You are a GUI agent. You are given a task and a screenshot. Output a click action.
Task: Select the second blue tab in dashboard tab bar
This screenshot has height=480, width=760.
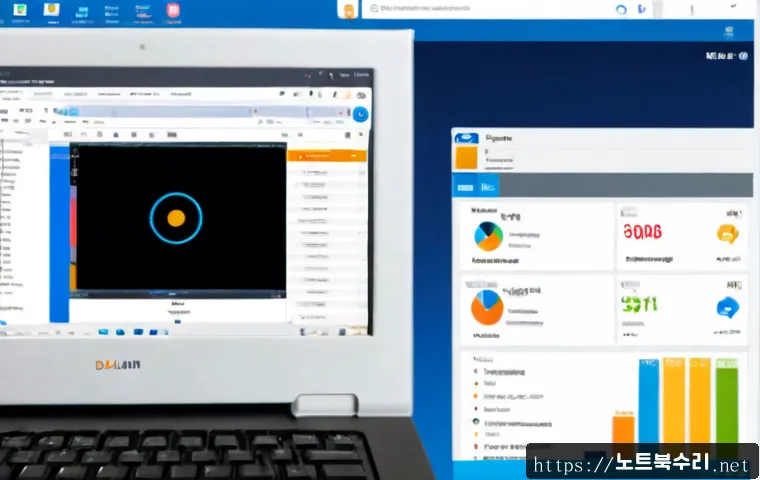[x=488, y=187]
